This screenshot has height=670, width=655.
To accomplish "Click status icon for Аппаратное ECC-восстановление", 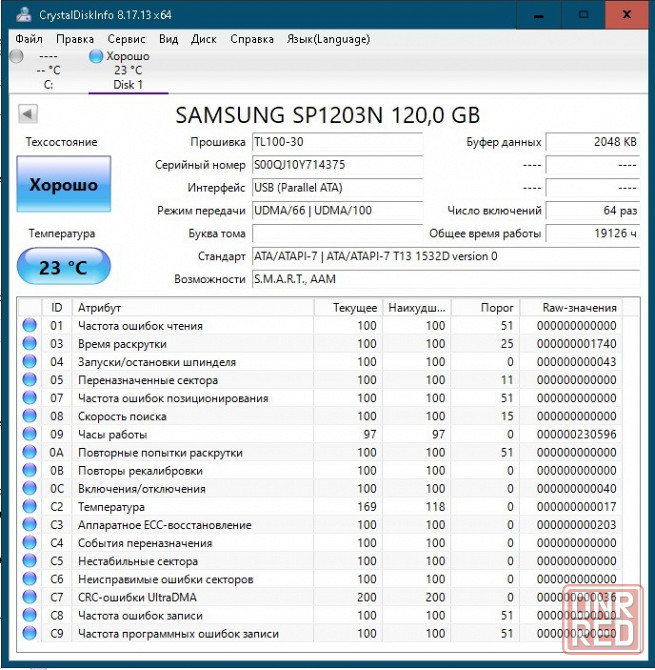I will (x=29, y=524).
